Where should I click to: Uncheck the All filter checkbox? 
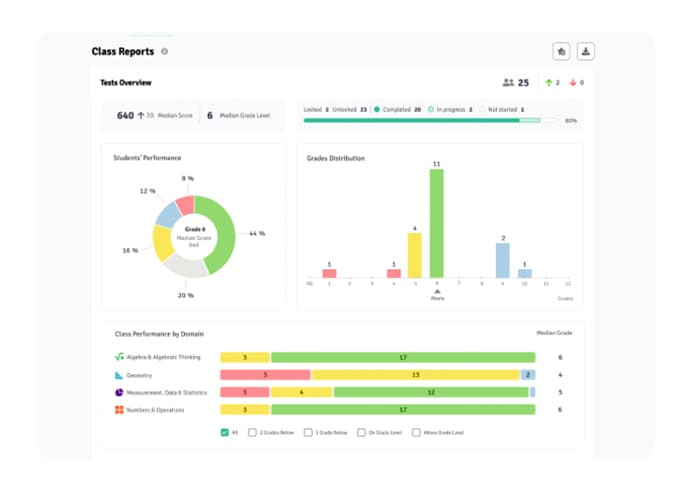224,433
